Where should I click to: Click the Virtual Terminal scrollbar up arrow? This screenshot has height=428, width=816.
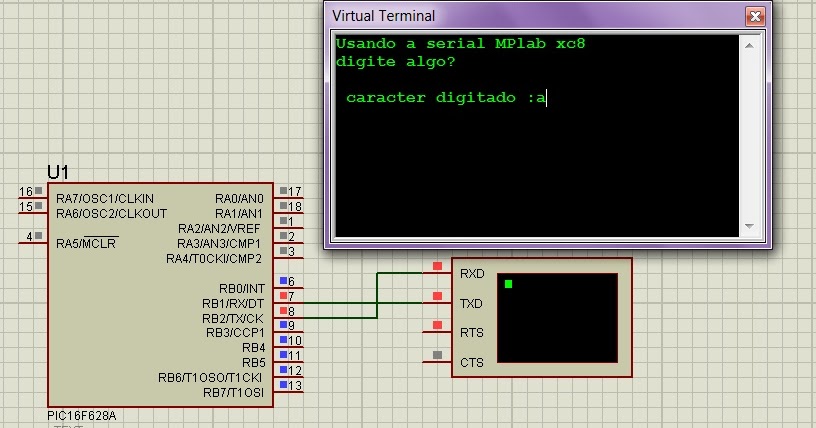pyautogui.click(x=749, y=46)
